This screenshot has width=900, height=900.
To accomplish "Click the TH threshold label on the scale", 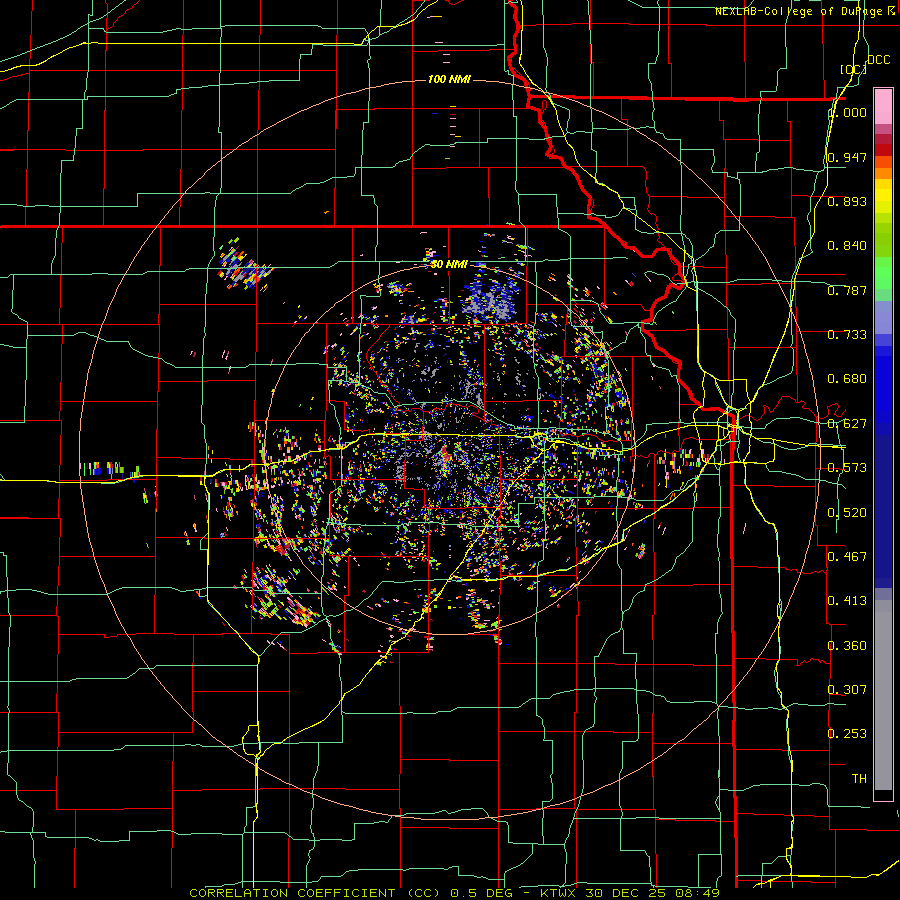I will pos(859,779).
